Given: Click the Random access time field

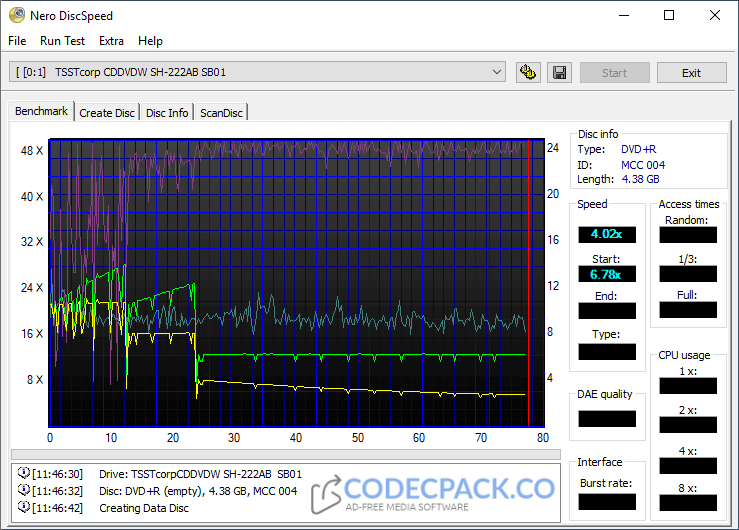Looking at the screenshot, I should coord(688,235).
